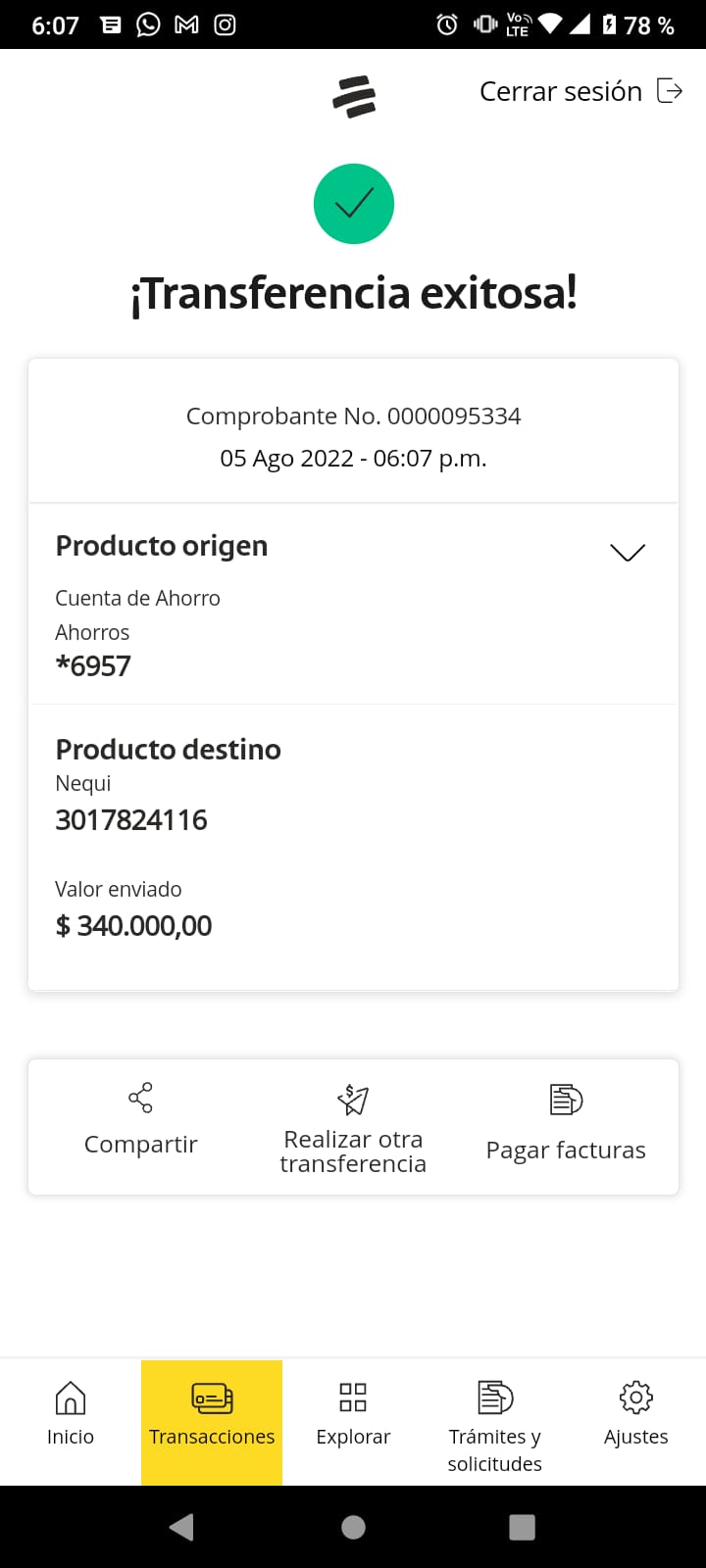The width and height of the screenshot is (706, 1568).
Task: Tap Compartir label to share receipt
Action: pos(141,1145)
